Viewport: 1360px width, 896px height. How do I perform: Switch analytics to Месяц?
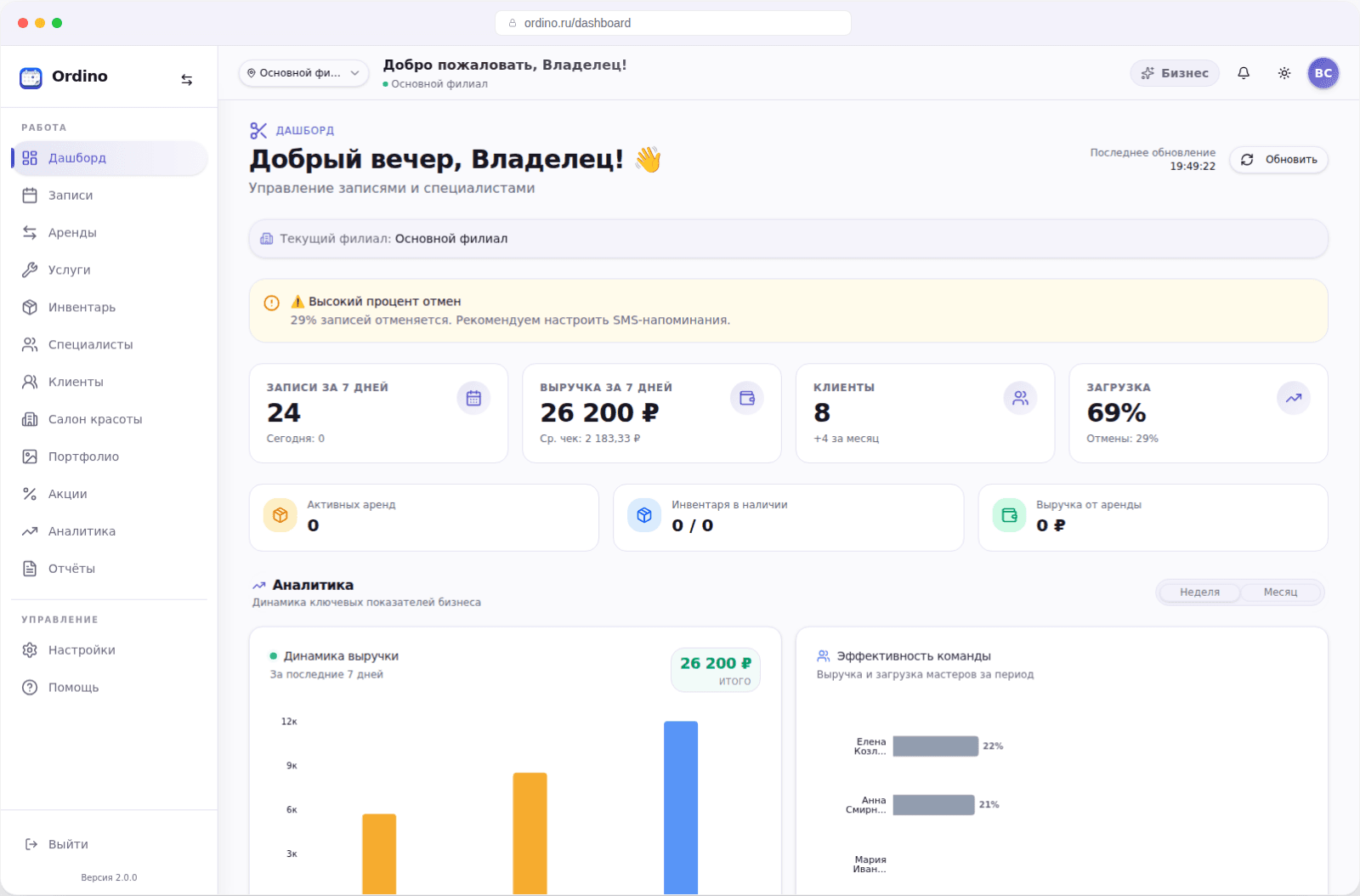coord(1280,593)
